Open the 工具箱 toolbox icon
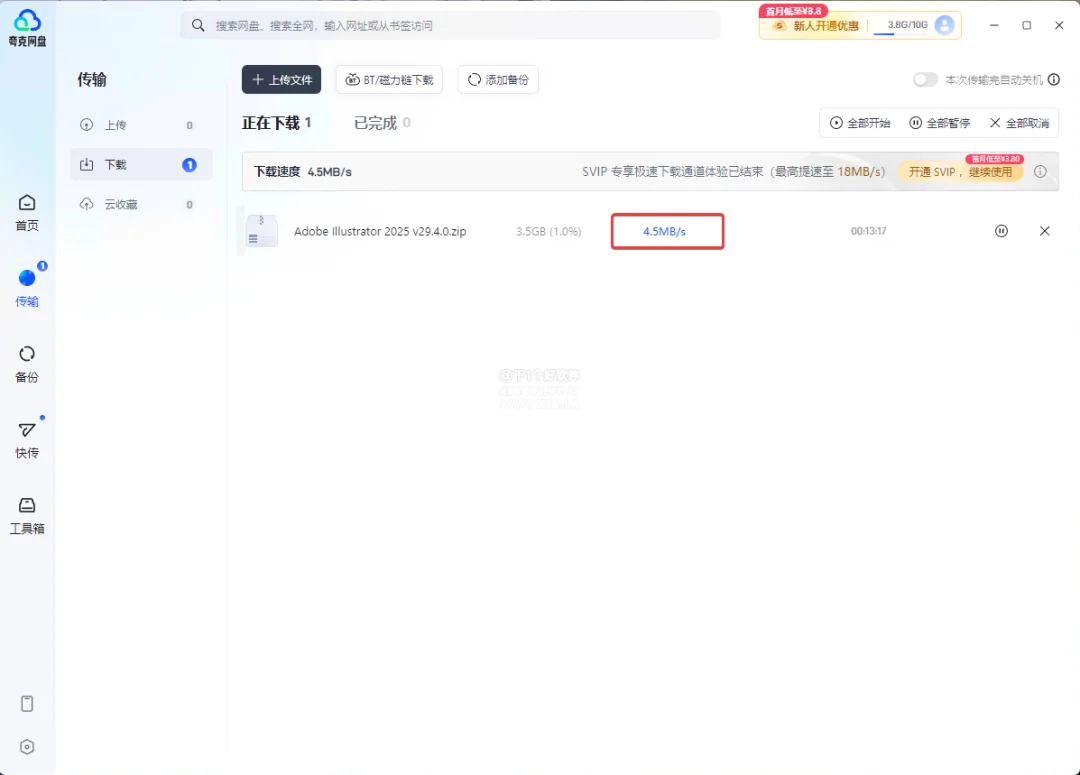1080x775 pixels. coord(27,515)
